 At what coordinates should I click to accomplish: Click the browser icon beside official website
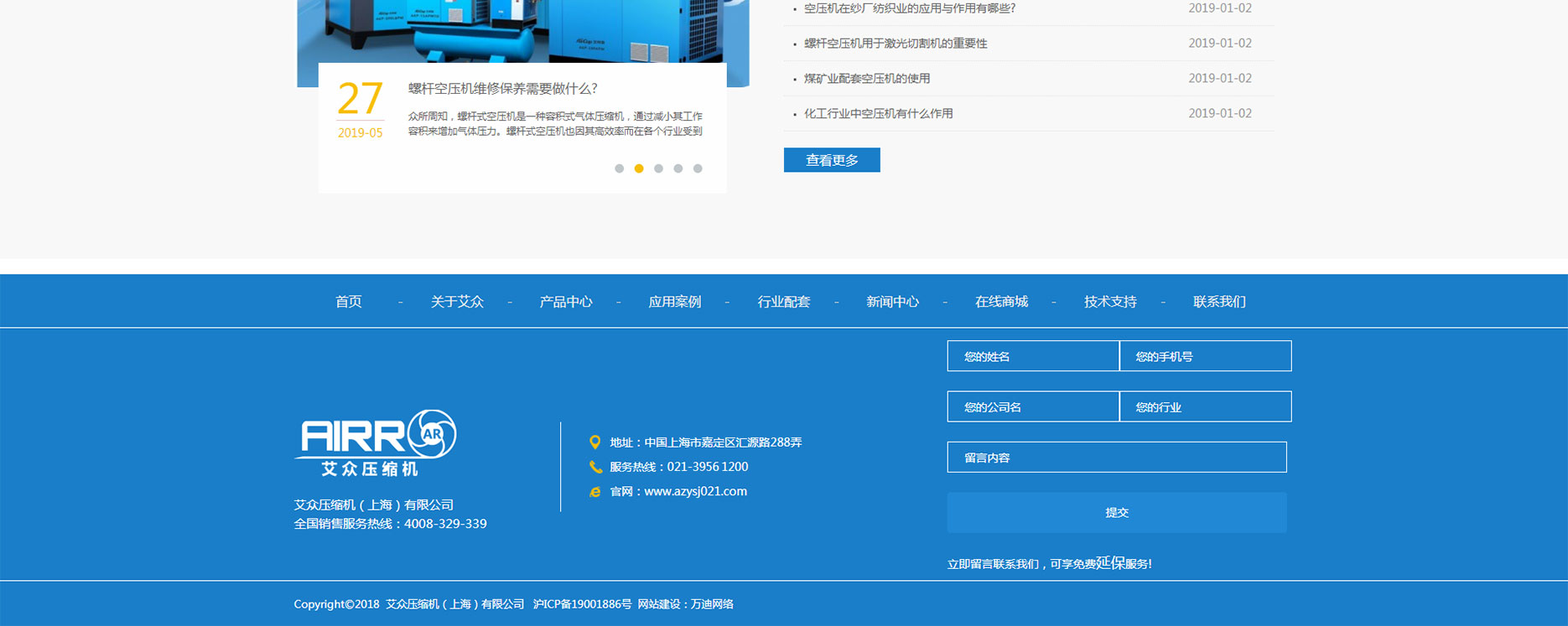(x=595, y=492)
